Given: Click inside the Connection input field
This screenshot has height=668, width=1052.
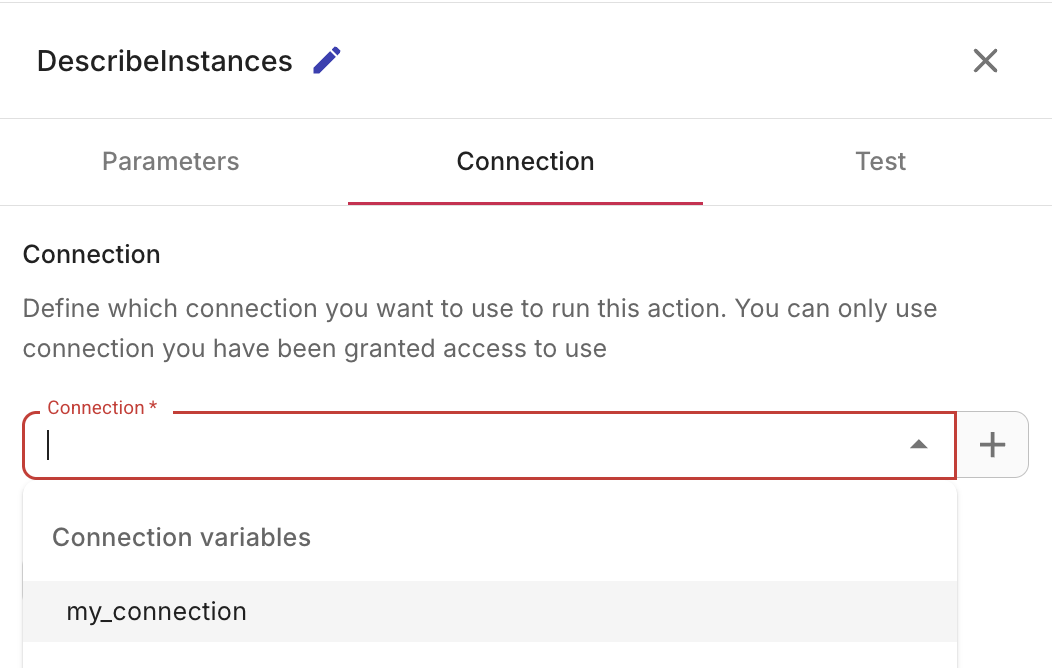Looking at the screenshot, I should click(x=400, y=444).
